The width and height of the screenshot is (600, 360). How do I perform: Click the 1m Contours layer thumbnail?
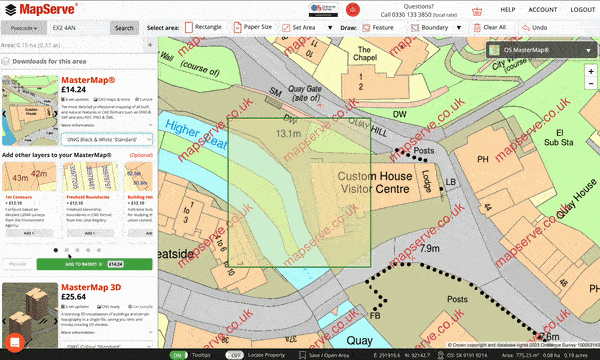point(29,176)
